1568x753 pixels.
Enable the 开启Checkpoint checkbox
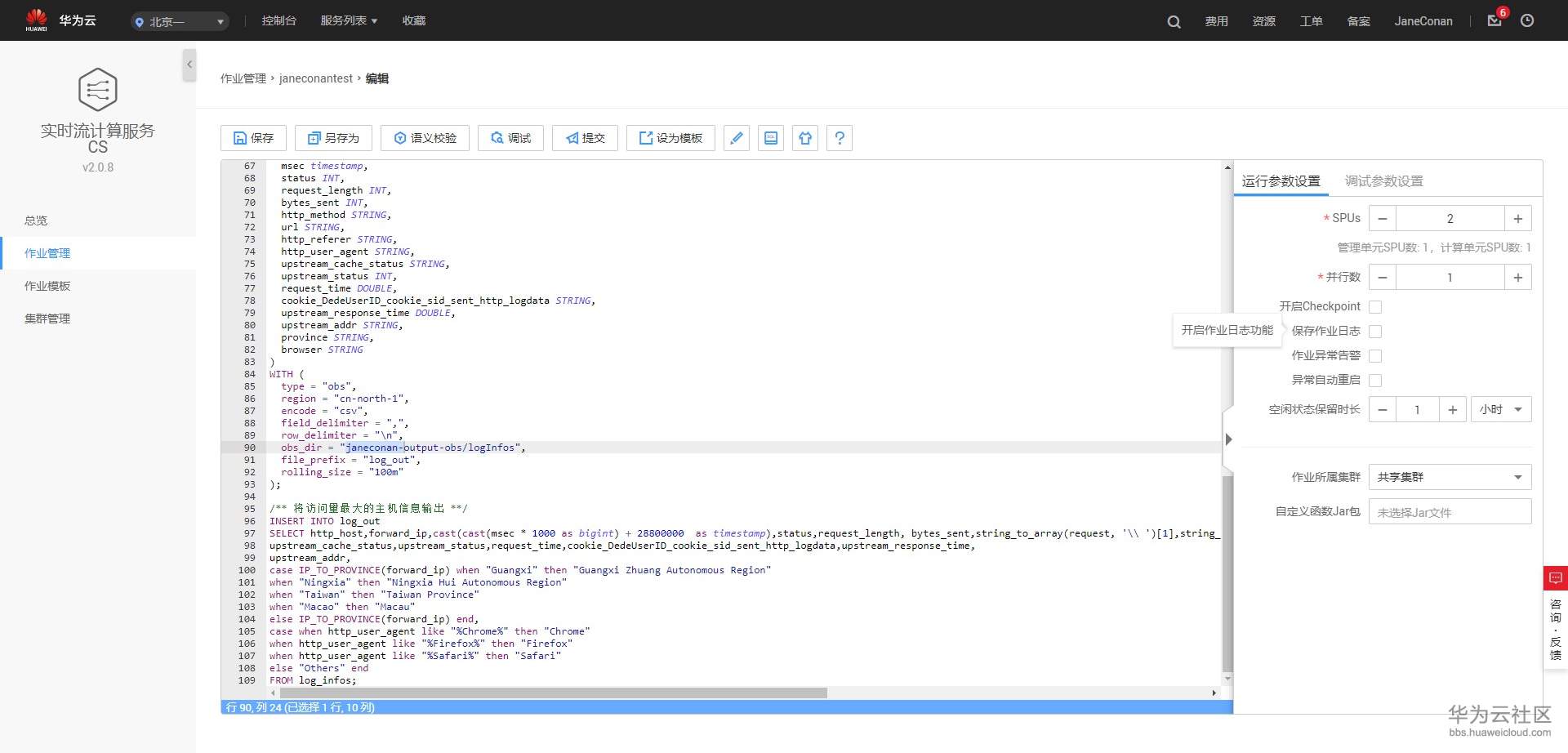1375,307
